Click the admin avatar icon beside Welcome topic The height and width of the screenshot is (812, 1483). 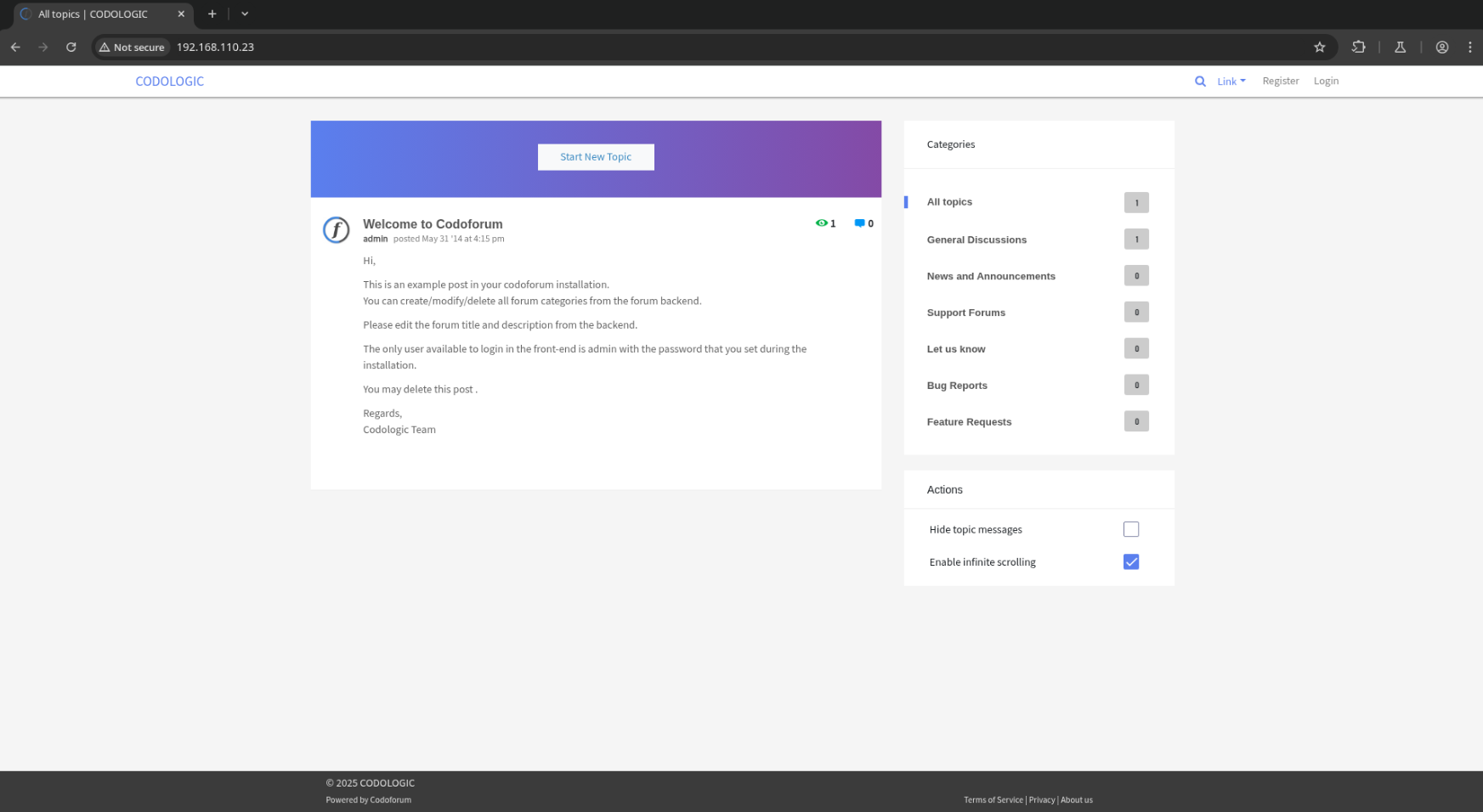(337, 229)
